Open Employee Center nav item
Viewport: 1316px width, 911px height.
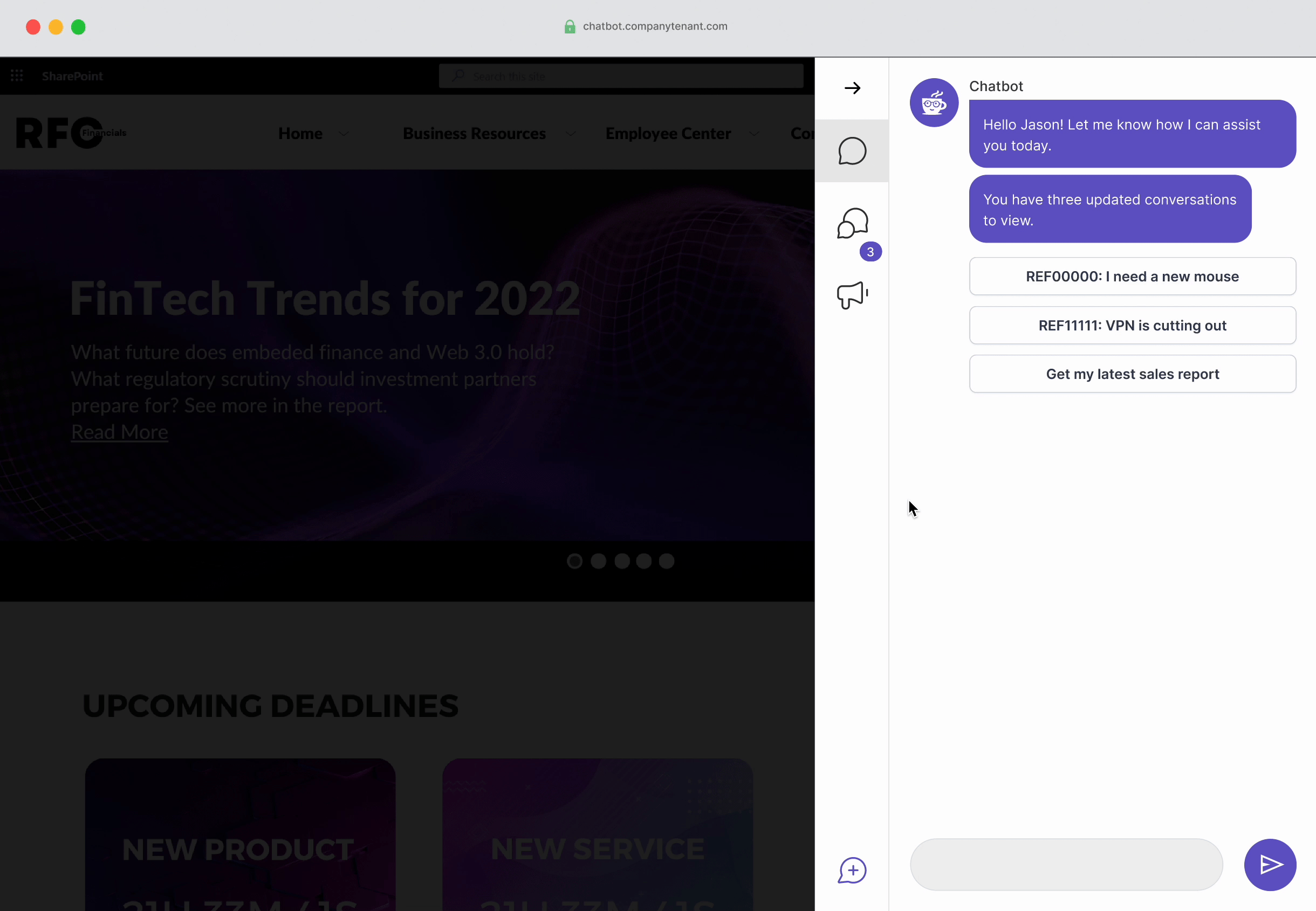point(668,134)
